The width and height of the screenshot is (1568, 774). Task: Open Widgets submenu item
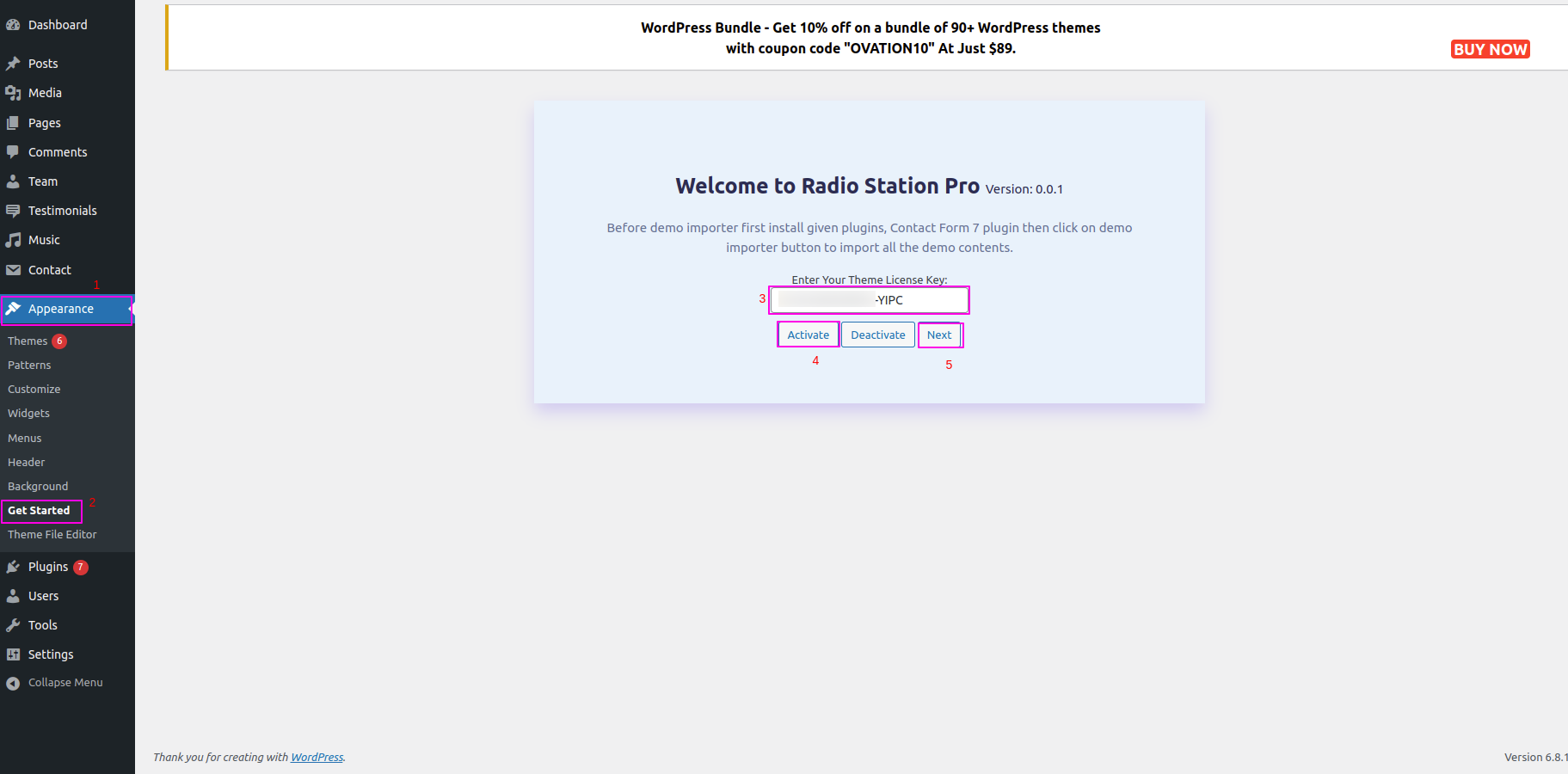pos(28,414)
